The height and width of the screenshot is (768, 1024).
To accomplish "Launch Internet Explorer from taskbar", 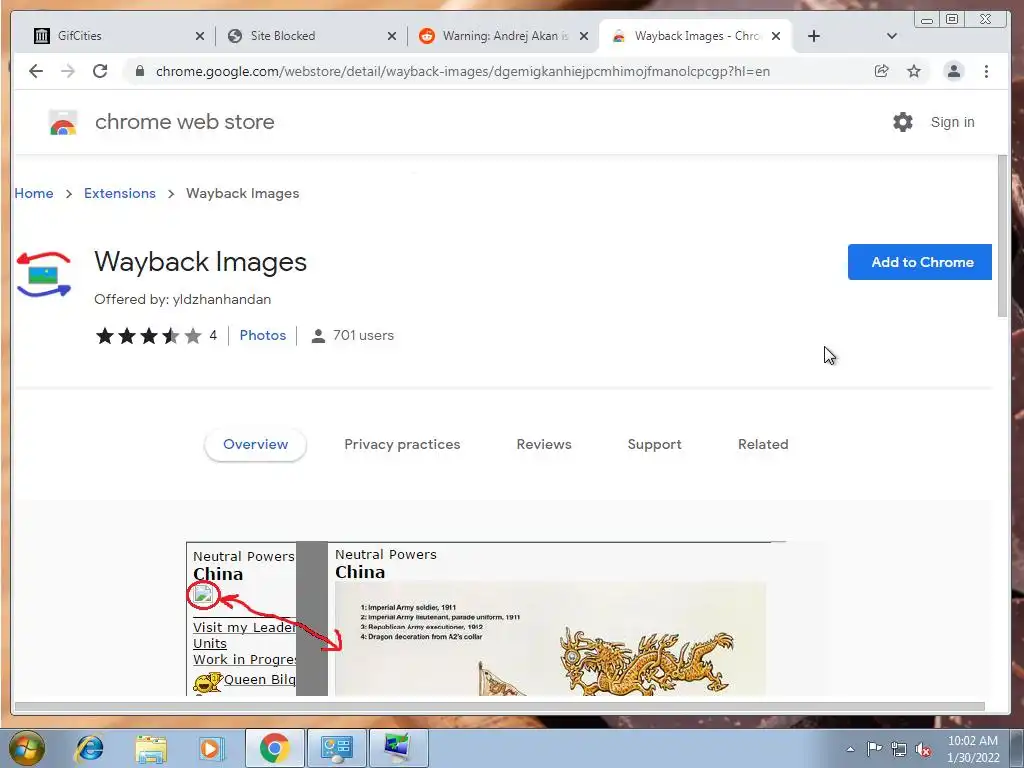I will [x=89, y=748].
